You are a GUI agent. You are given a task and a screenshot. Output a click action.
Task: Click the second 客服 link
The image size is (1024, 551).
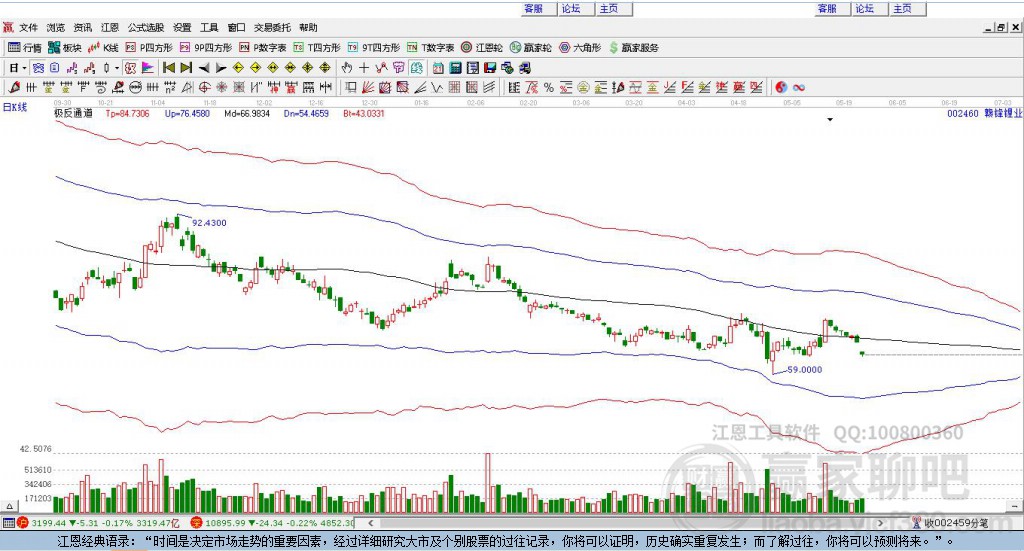click(x=827, y=8)
